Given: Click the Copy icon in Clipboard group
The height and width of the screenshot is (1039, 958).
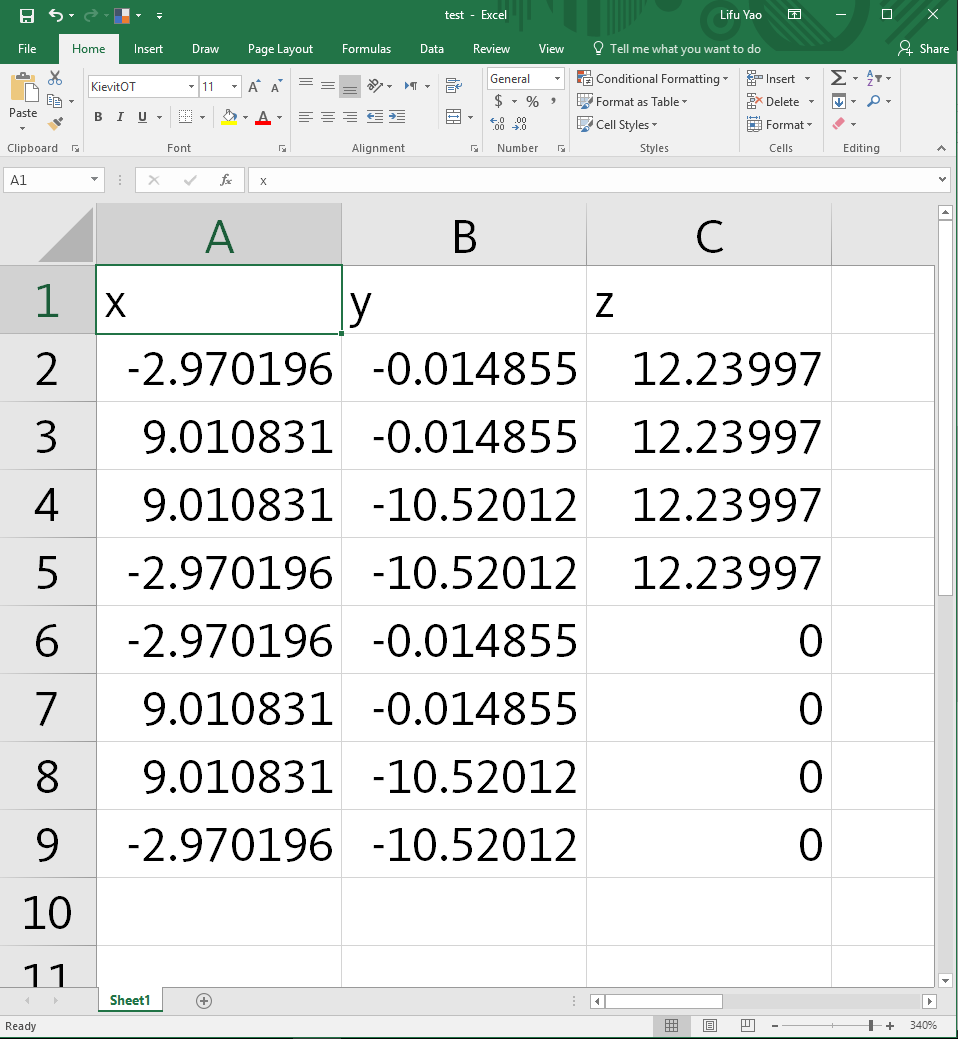Looking at the screenshot, I should click(55, 101).
